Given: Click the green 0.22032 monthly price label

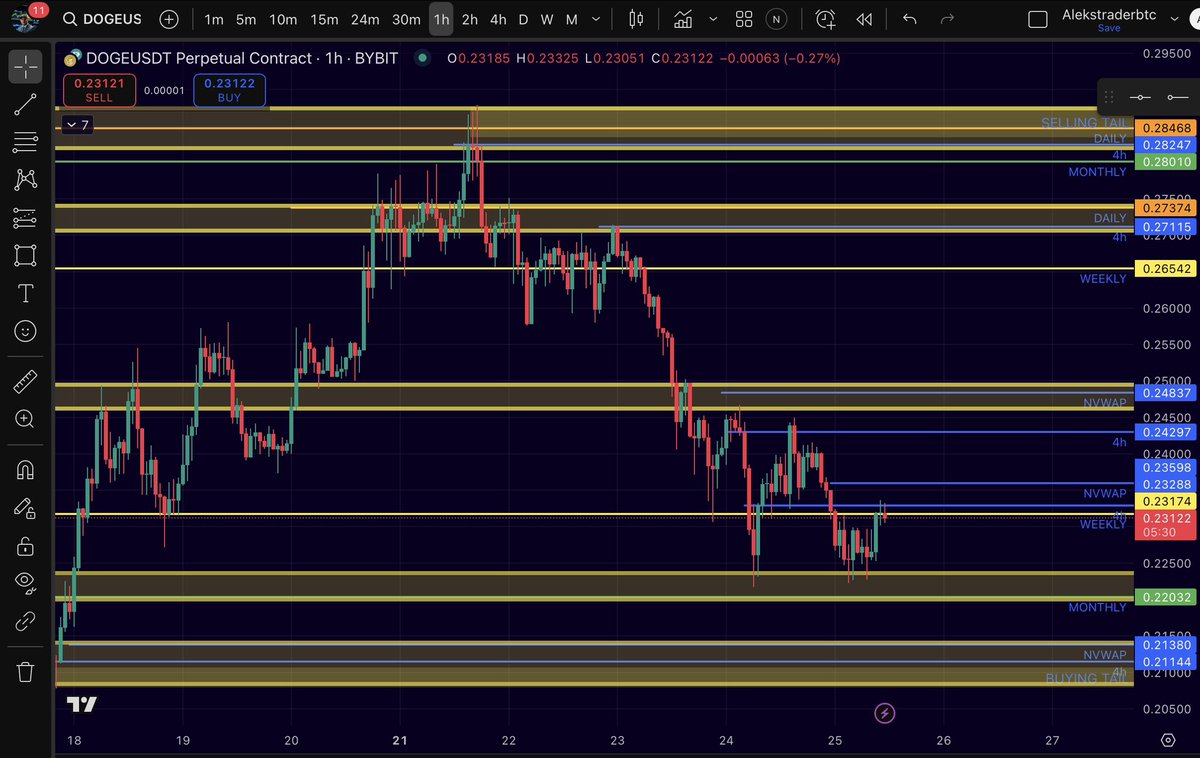Looking at the screenshot, I should click(1165, 597).
